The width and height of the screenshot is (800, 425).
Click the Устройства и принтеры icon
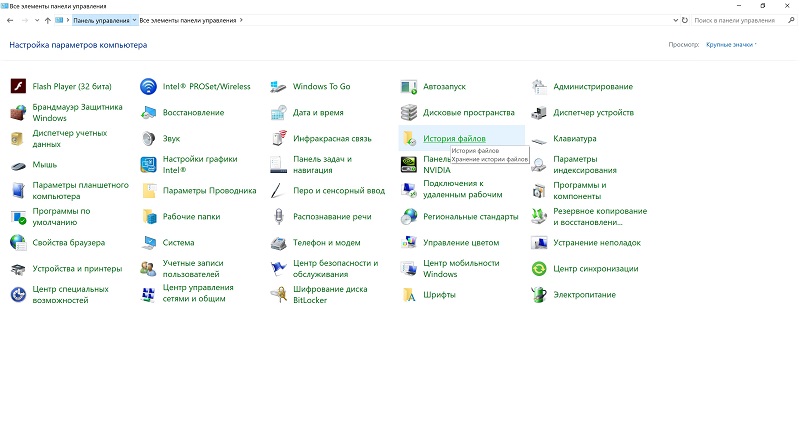18,268
